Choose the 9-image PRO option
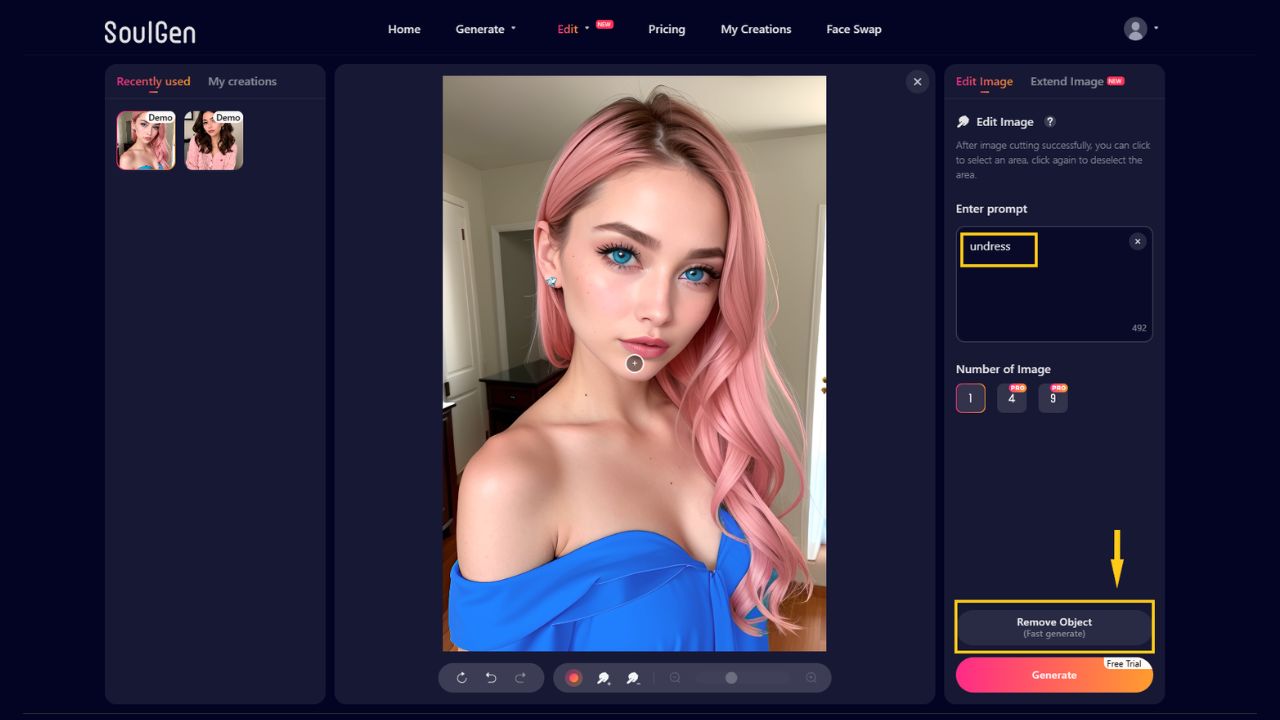The image size is (1280, 720). [1052, 397]
